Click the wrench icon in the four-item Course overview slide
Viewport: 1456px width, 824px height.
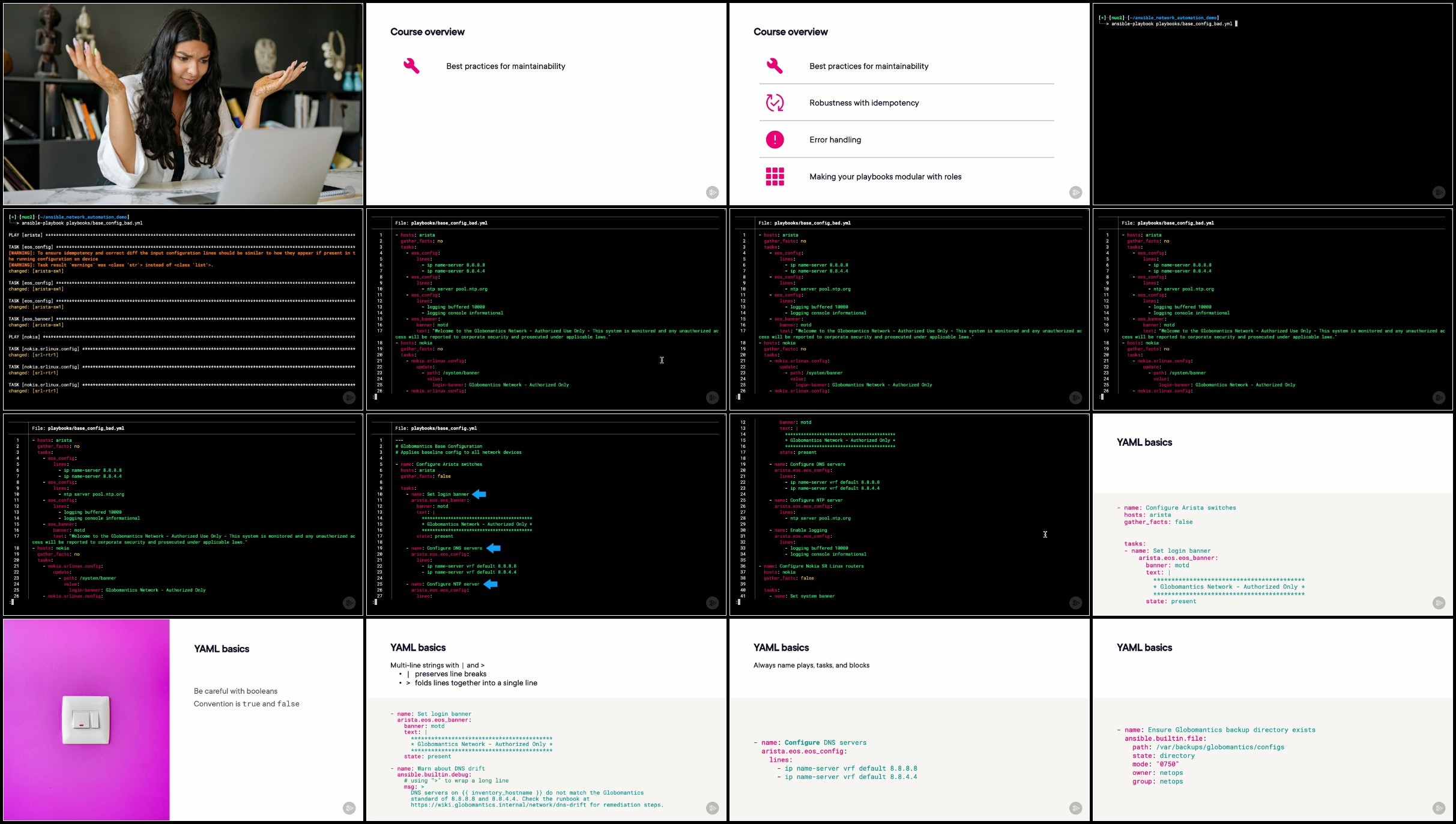775,66
